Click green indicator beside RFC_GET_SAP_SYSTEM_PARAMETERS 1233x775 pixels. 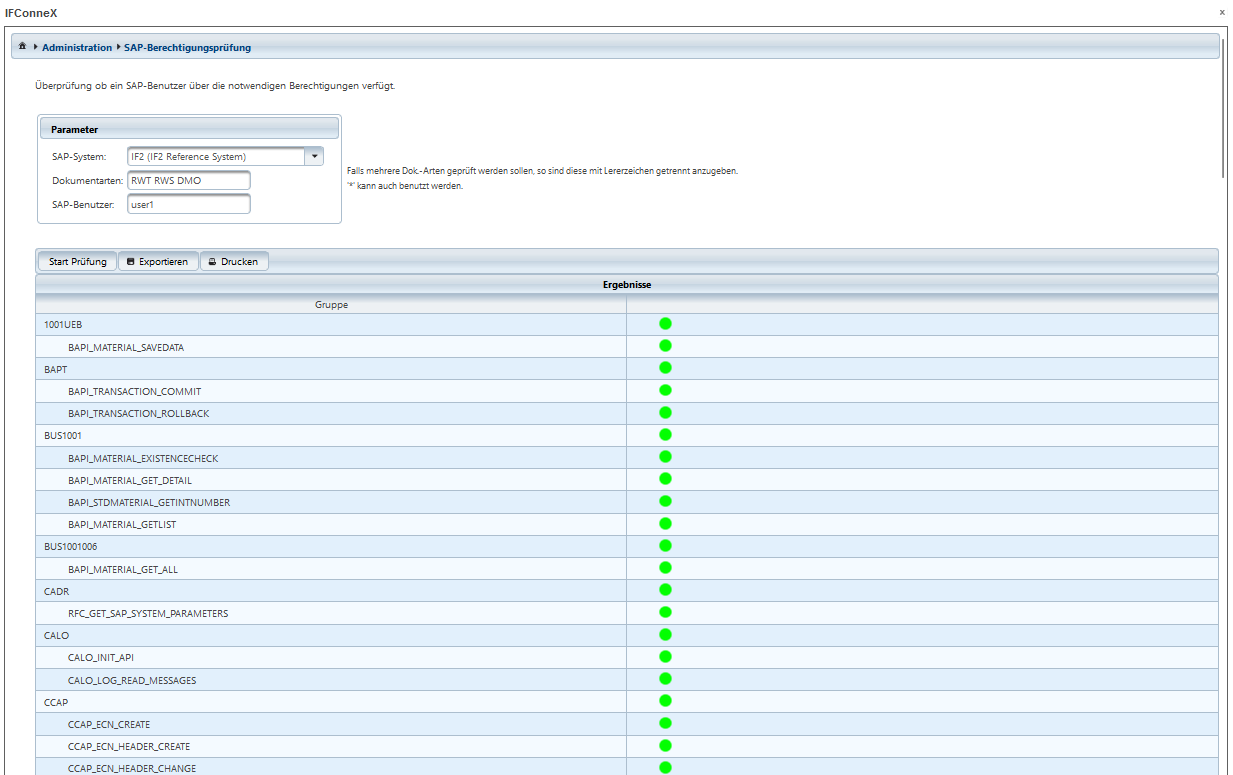tap(665, 612)
